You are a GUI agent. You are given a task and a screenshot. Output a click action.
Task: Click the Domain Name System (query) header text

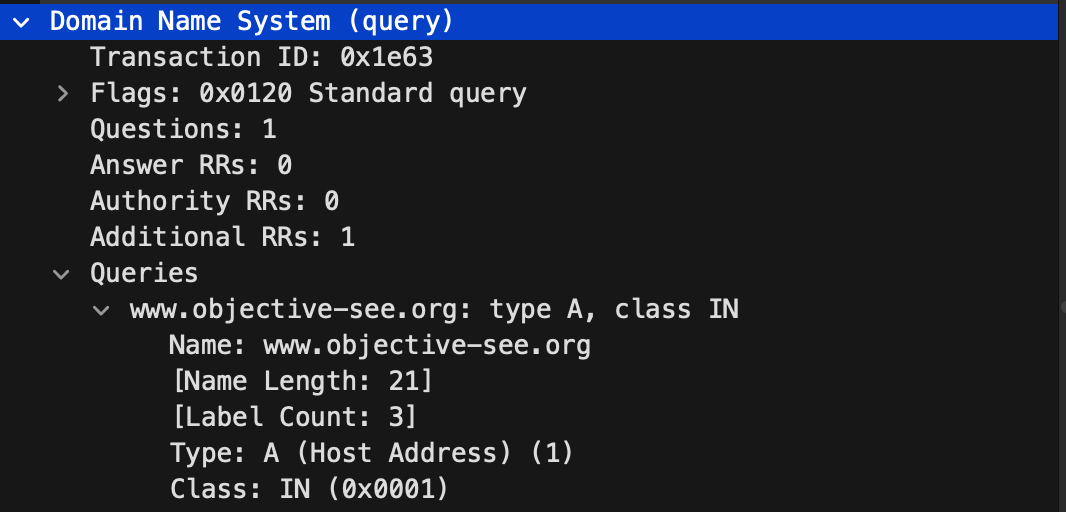pos(252,22)
